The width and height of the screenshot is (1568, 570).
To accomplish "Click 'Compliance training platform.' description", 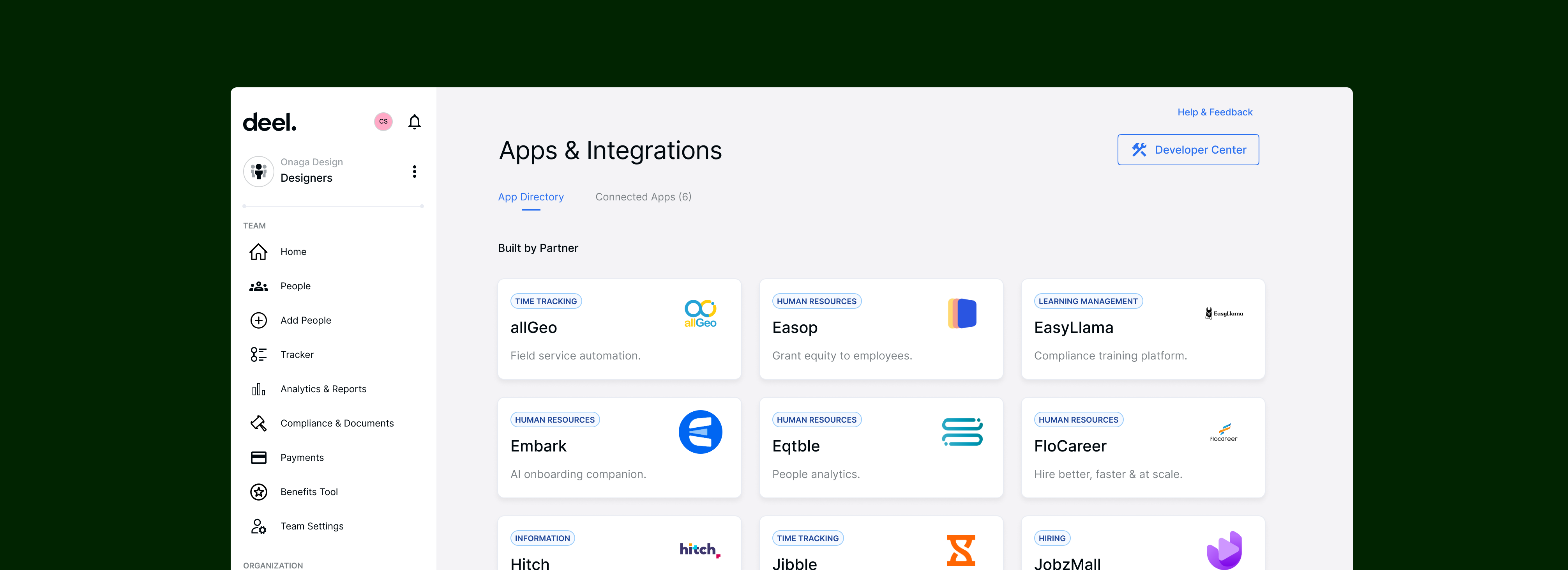I will pyautogui.click(x=1110, y=356).
